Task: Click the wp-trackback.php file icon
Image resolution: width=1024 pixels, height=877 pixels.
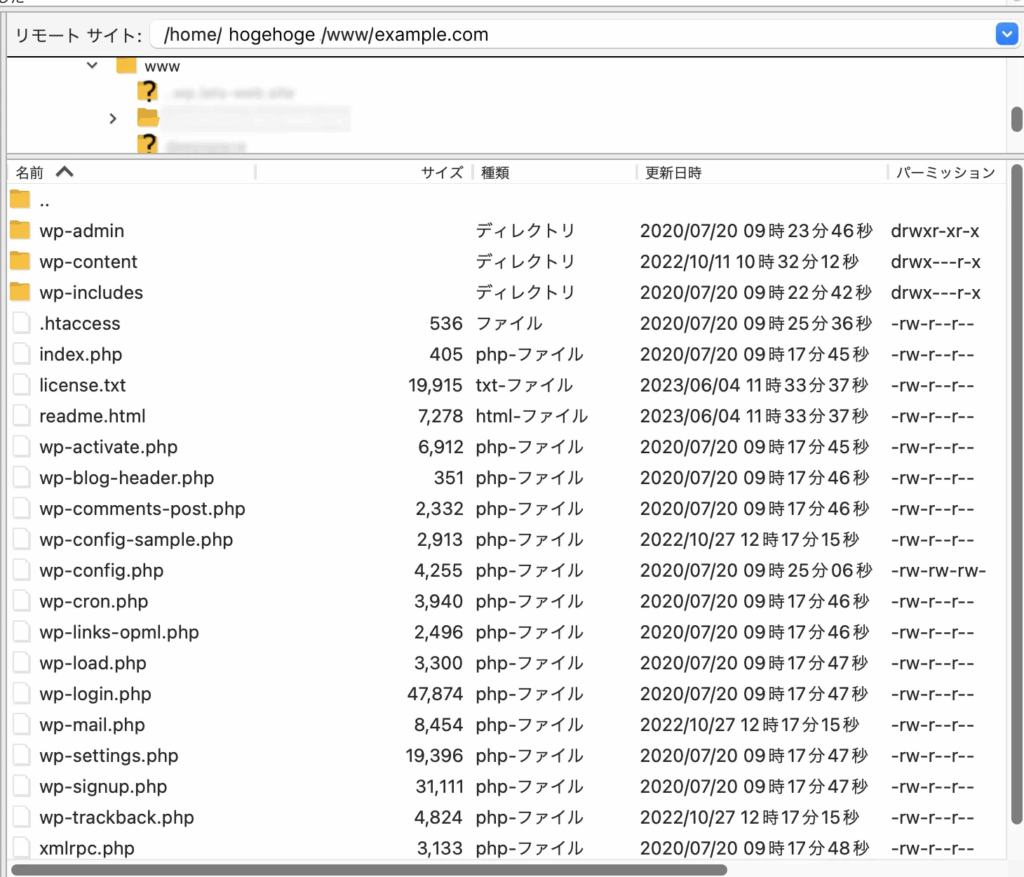Action: [22, 817]
